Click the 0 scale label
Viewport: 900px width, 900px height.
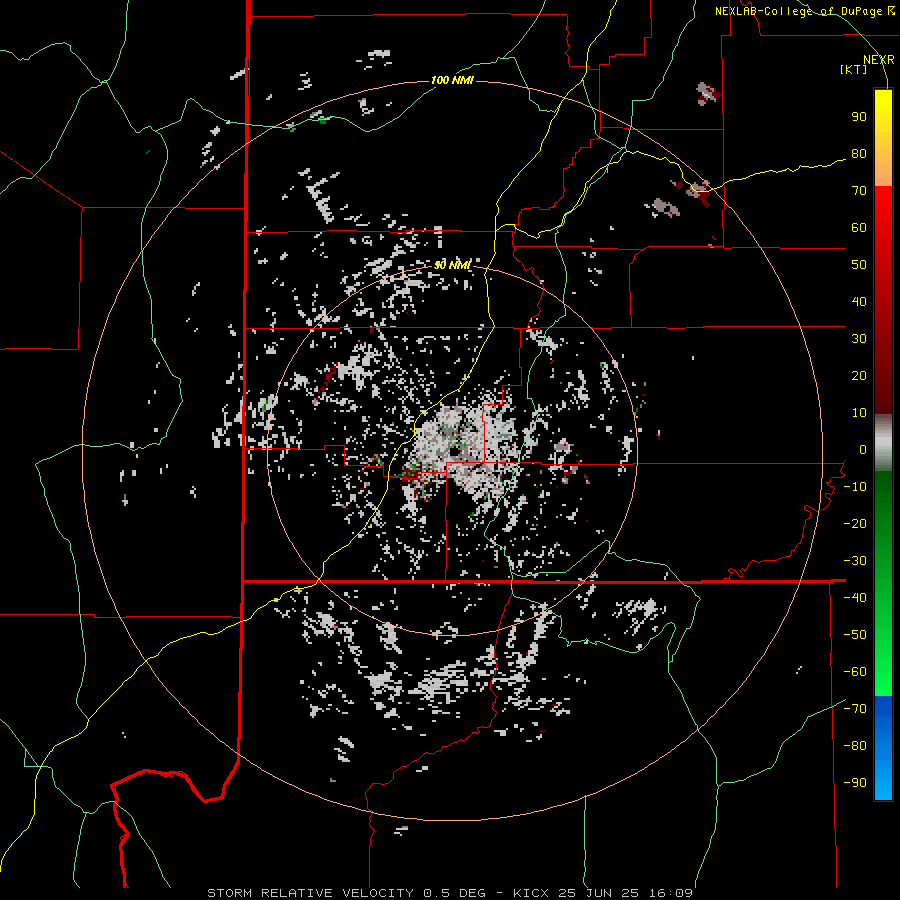tap(863, 449)
